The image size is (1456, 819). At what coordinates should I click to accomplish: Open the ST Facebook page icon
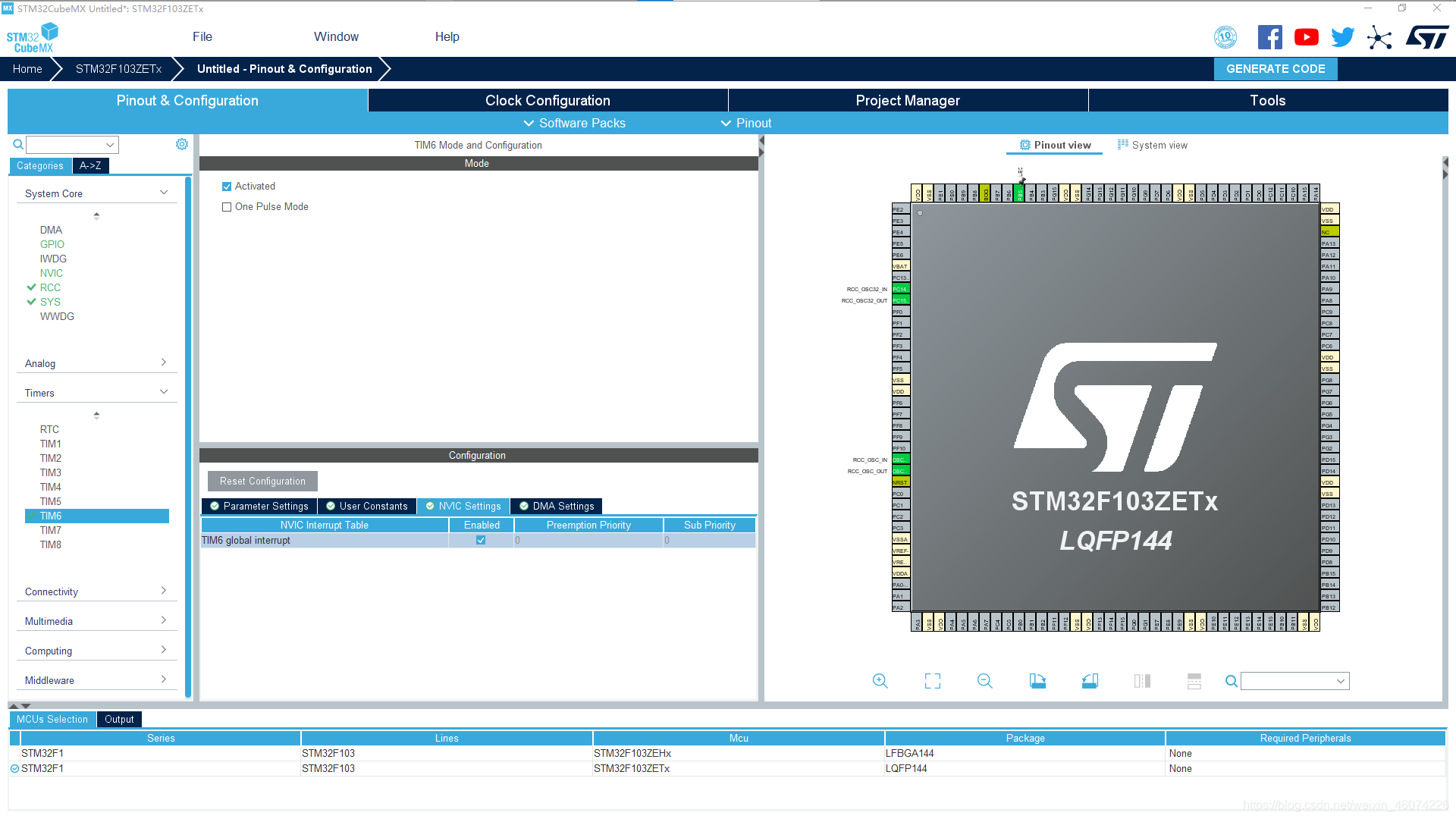coord(1269,37)
